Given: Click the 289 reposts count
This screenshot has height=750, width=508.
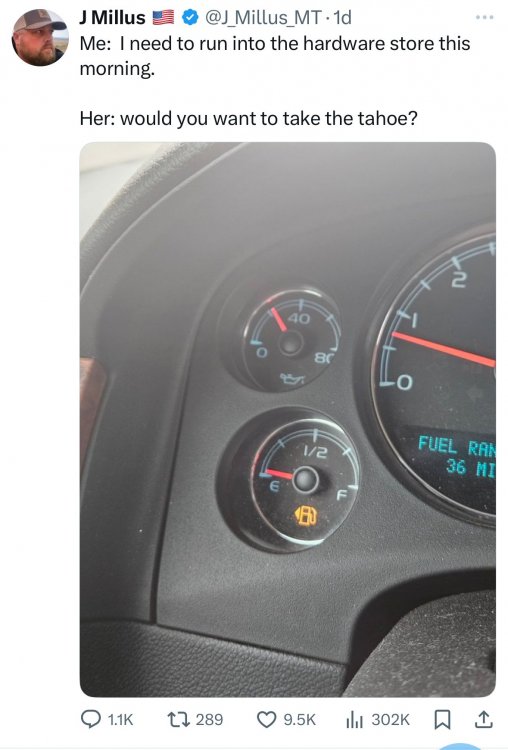Looking at the screenshot, I should click(209, 719).
